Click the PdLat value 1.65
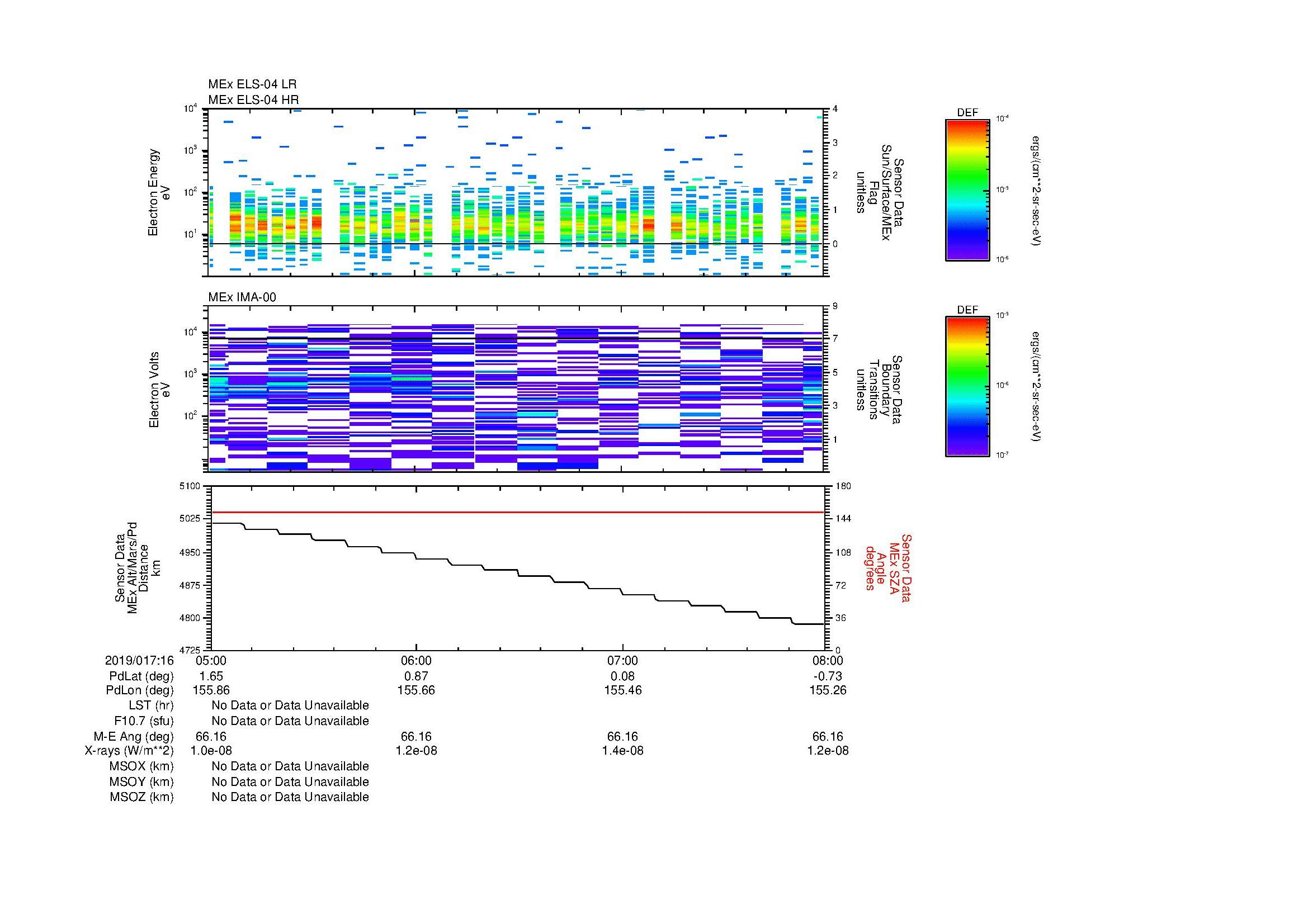The height and width of the screenshot is (924, 1308). (211, 676)
